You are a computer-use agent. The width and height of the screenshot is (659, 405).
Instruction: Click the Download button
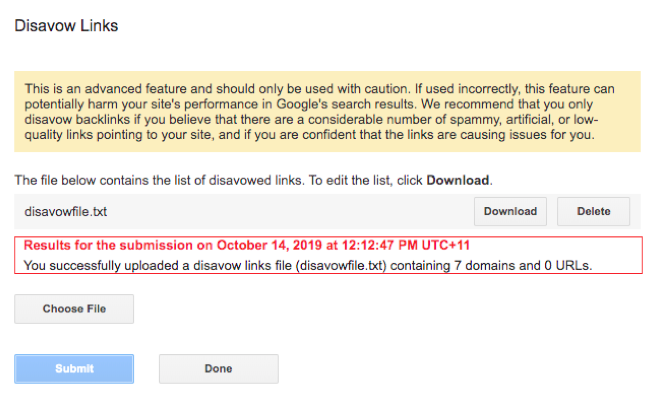tap(510, 211)
